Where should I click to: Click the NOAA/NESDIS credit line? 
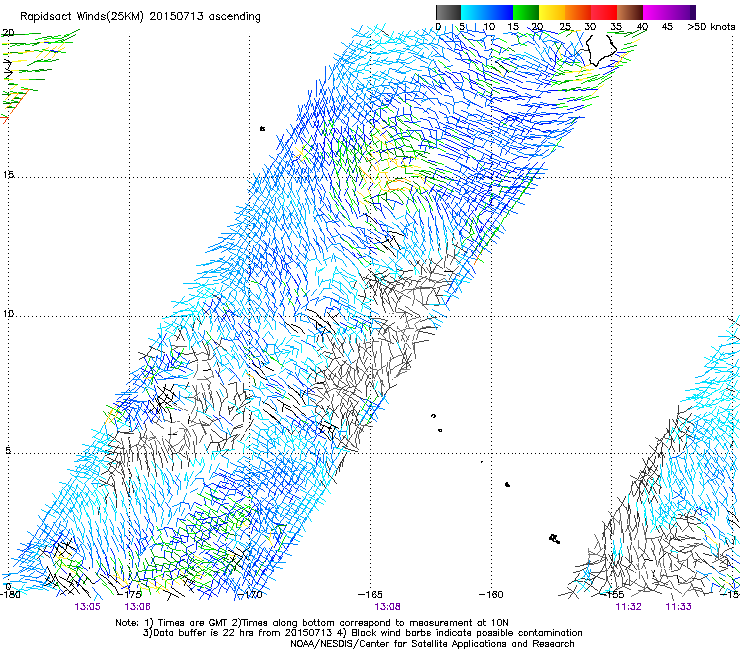pyautogui.click(x=432, y=644)
